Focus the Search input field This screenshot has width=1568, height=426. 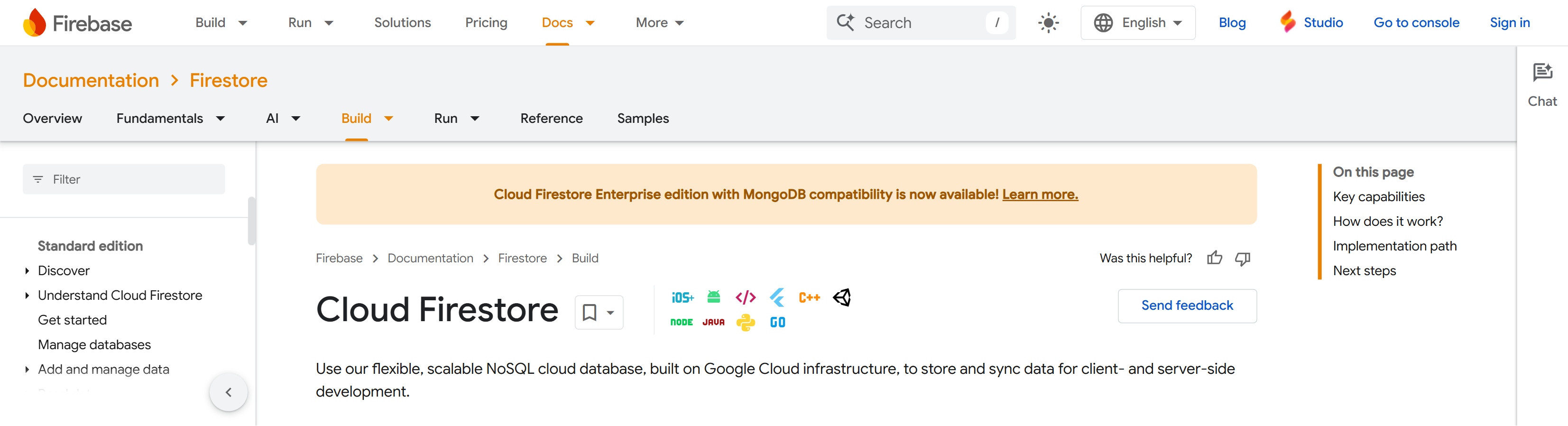tap(920, 22)
